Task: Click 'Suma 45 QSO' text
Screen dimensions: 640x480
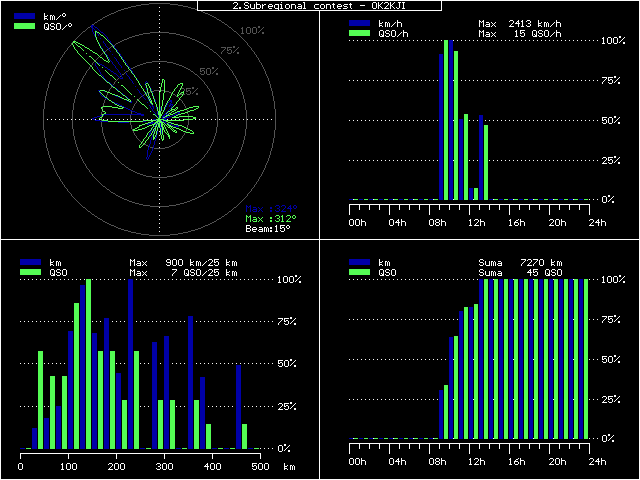Action: coord(520,273)
